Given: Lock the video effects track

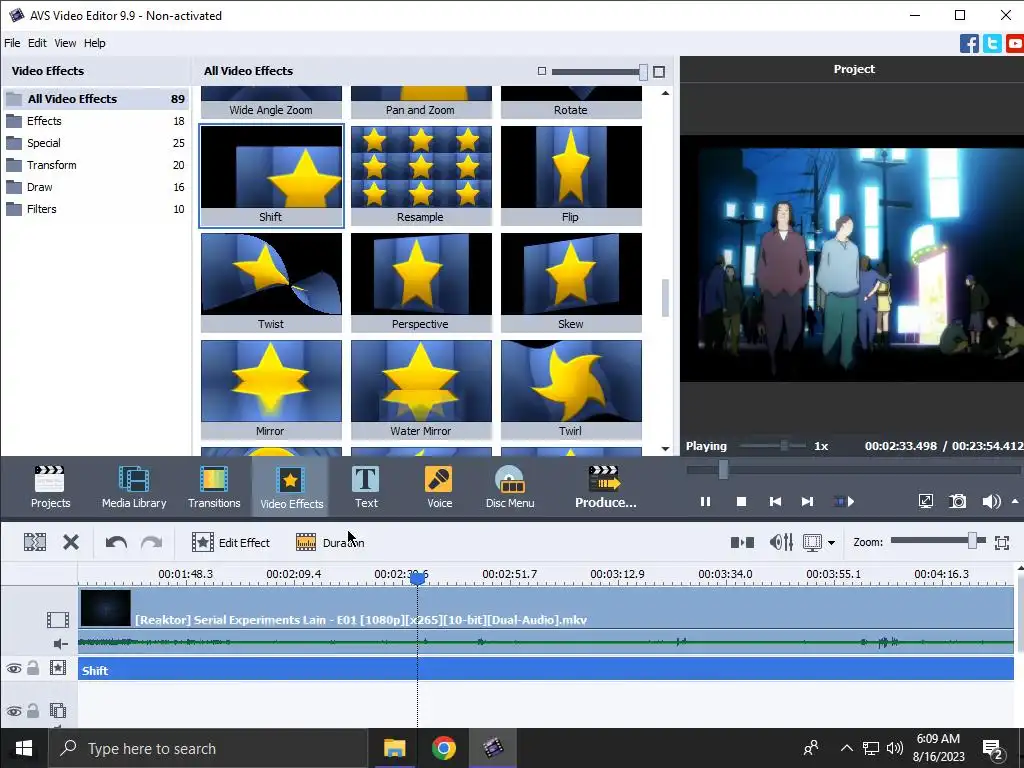Looking at the screenshot, I should pos(33,667).
